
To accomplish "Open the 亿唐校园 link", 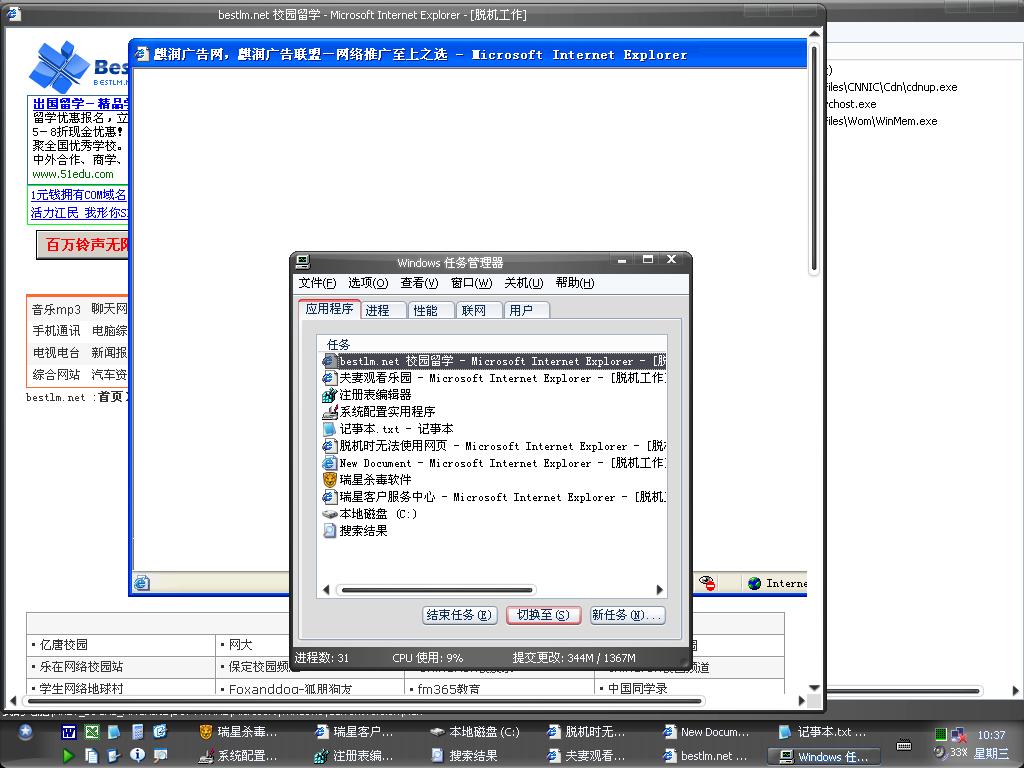I will pyautogui.click(x=63, y=645).
